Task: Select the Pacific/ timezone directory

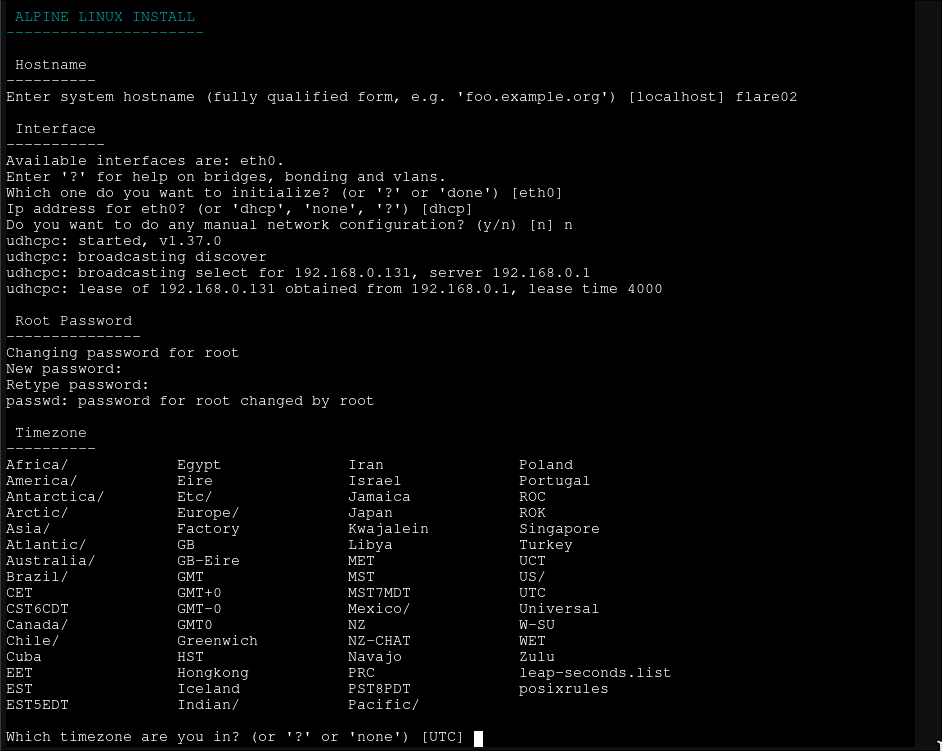Action: [383, 705]
